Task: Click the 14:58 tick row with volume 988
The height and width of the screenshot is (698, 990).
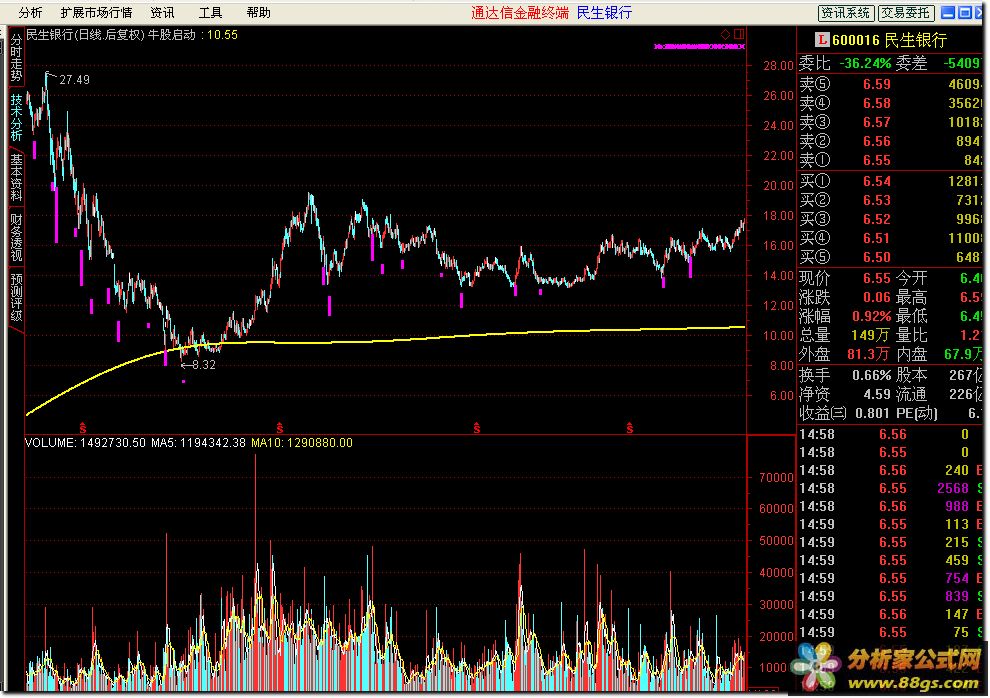Action: click(x=890, y=506)
